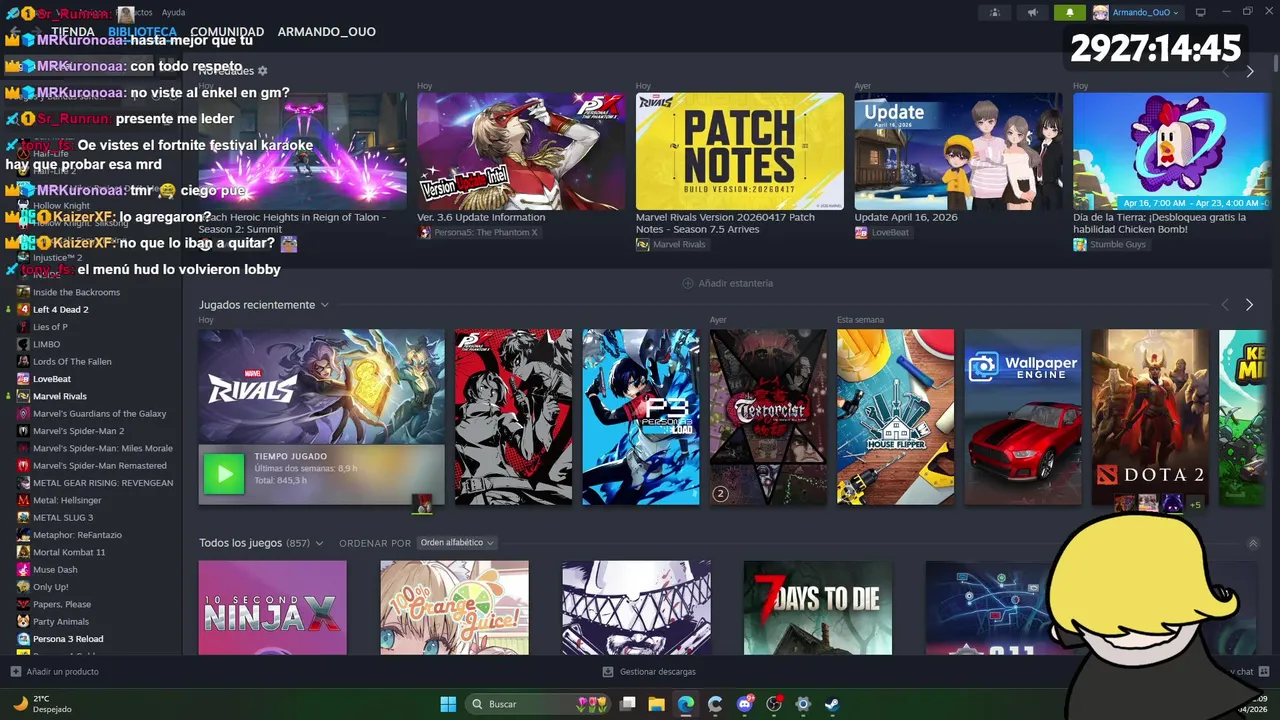
Task: Open the 10 Second Ninja X cover
Action: [x=272, y=608]
